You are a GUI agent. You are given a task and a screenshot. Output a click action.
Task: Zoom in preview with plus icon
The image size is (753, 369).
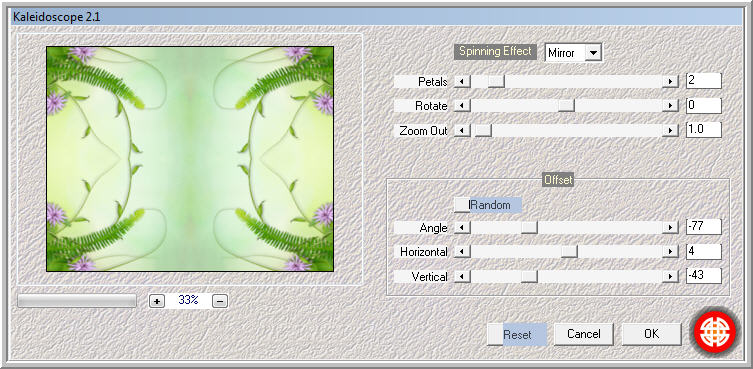pos(157,301)
